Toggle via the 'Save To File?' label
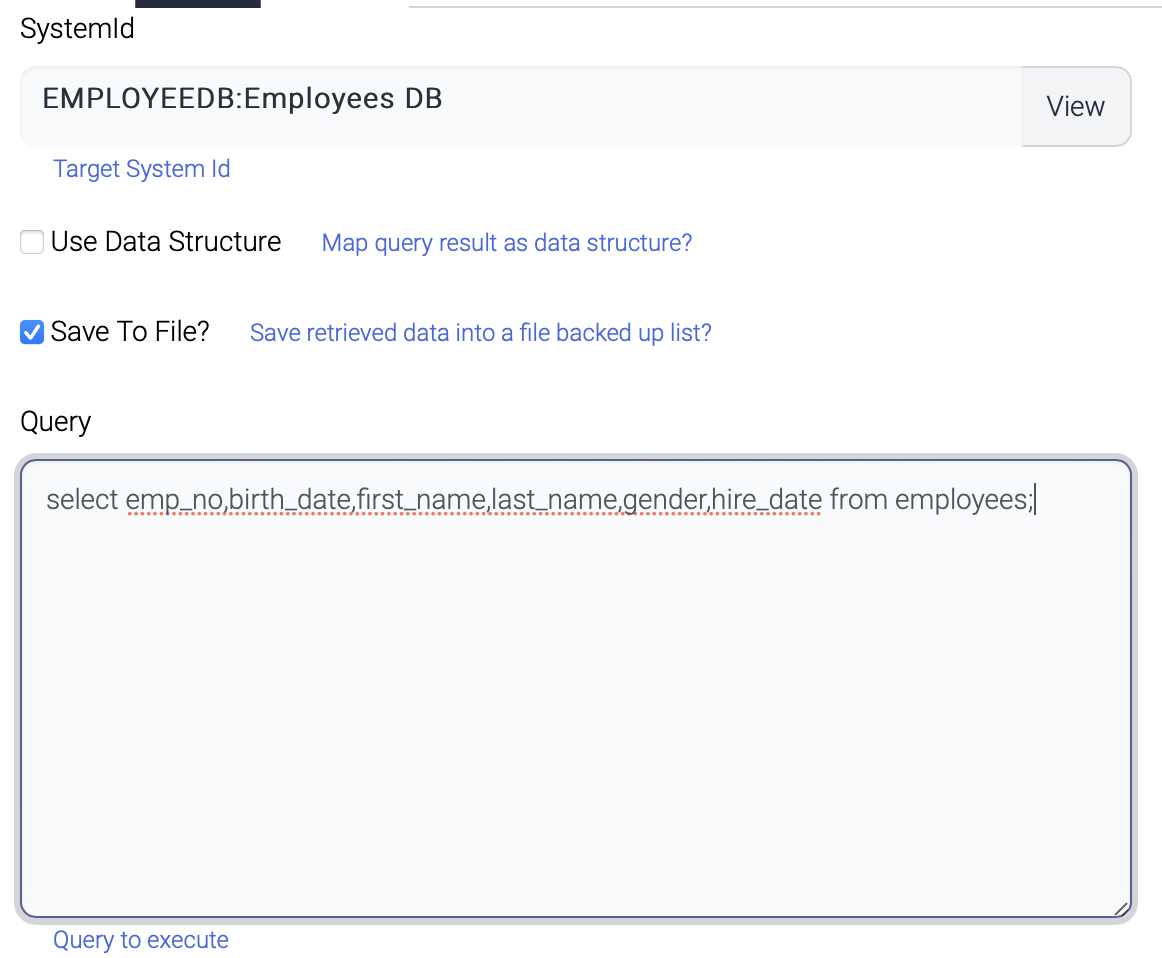1162x958 pixels. click(130, 332)
